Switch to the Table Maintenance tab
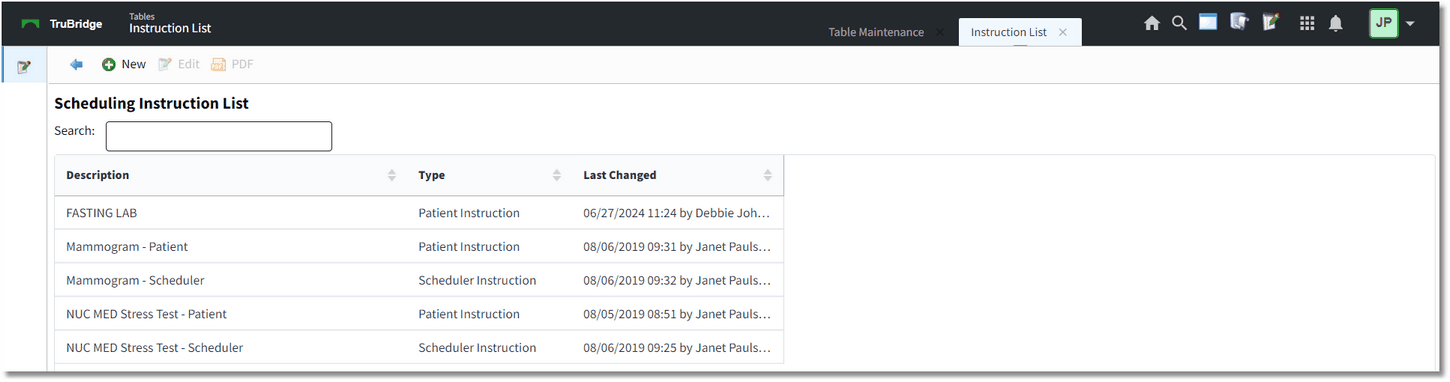 tap(876, 32)
